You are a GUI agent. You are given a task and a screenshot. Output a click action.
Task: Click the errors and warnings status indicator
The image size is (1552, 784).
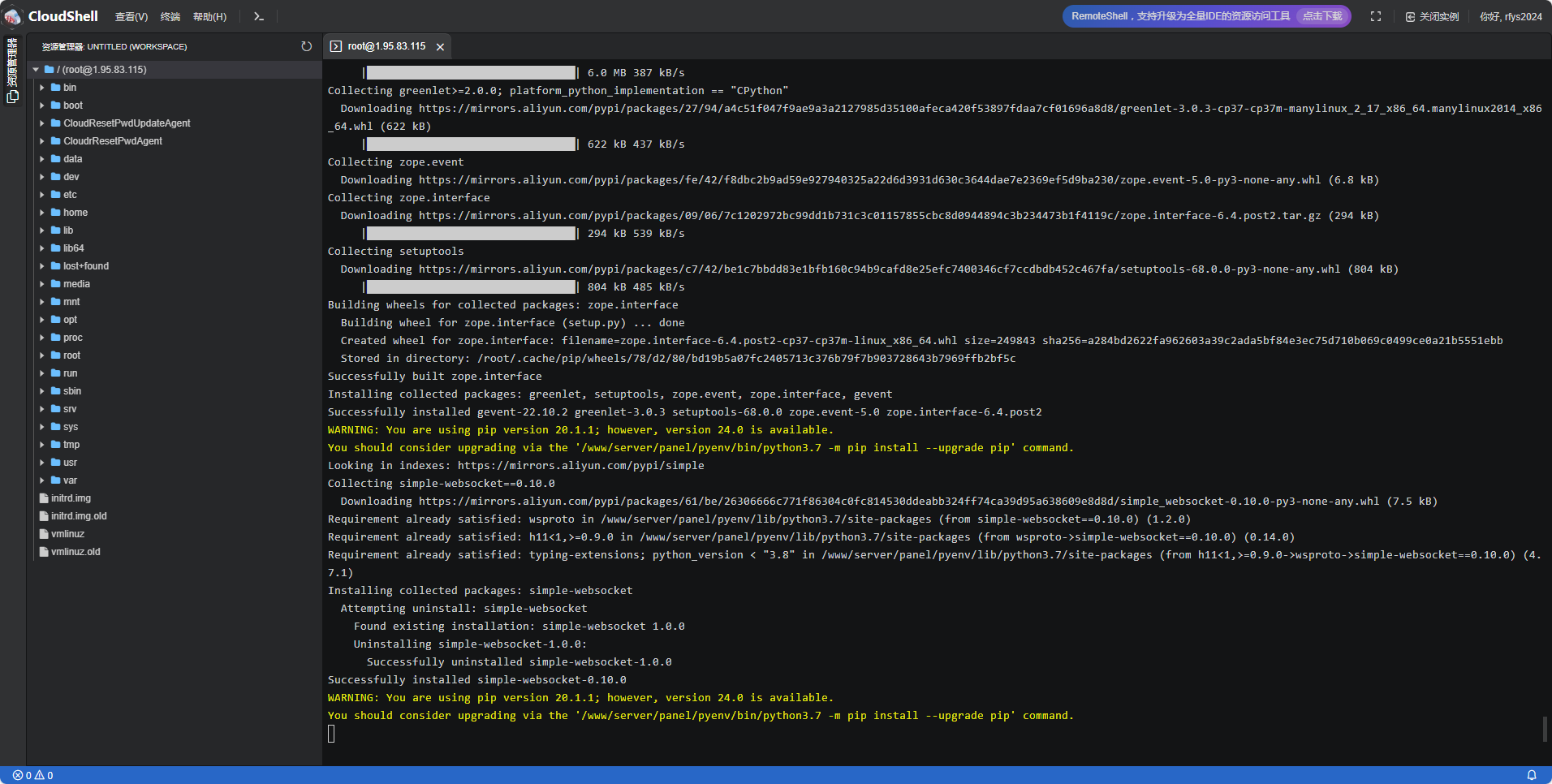[32, 775]
